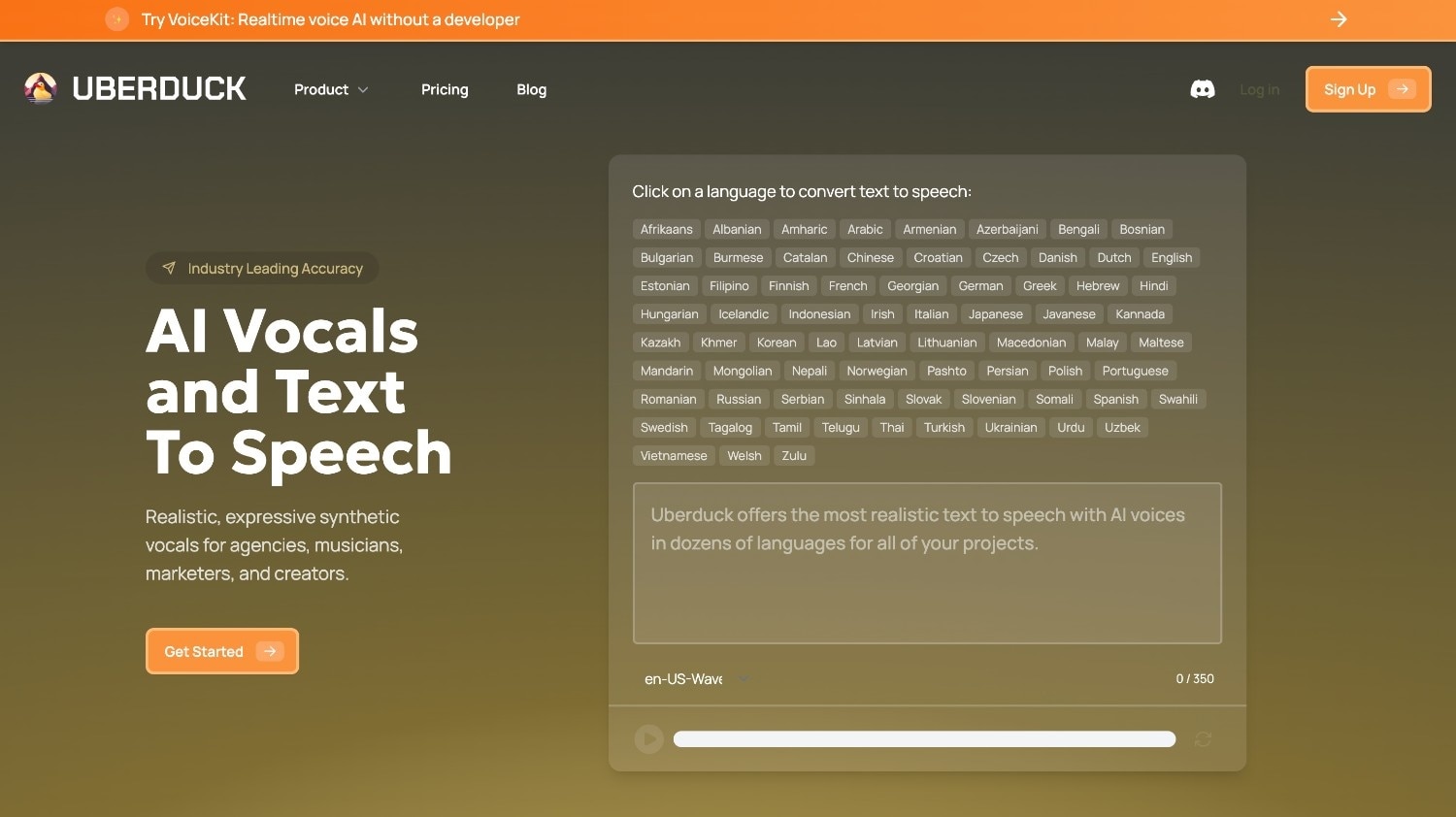Select the Tamil language tag
This screenshot has height=817, width=1456.
pyautogui.click(x=787, y=427)
